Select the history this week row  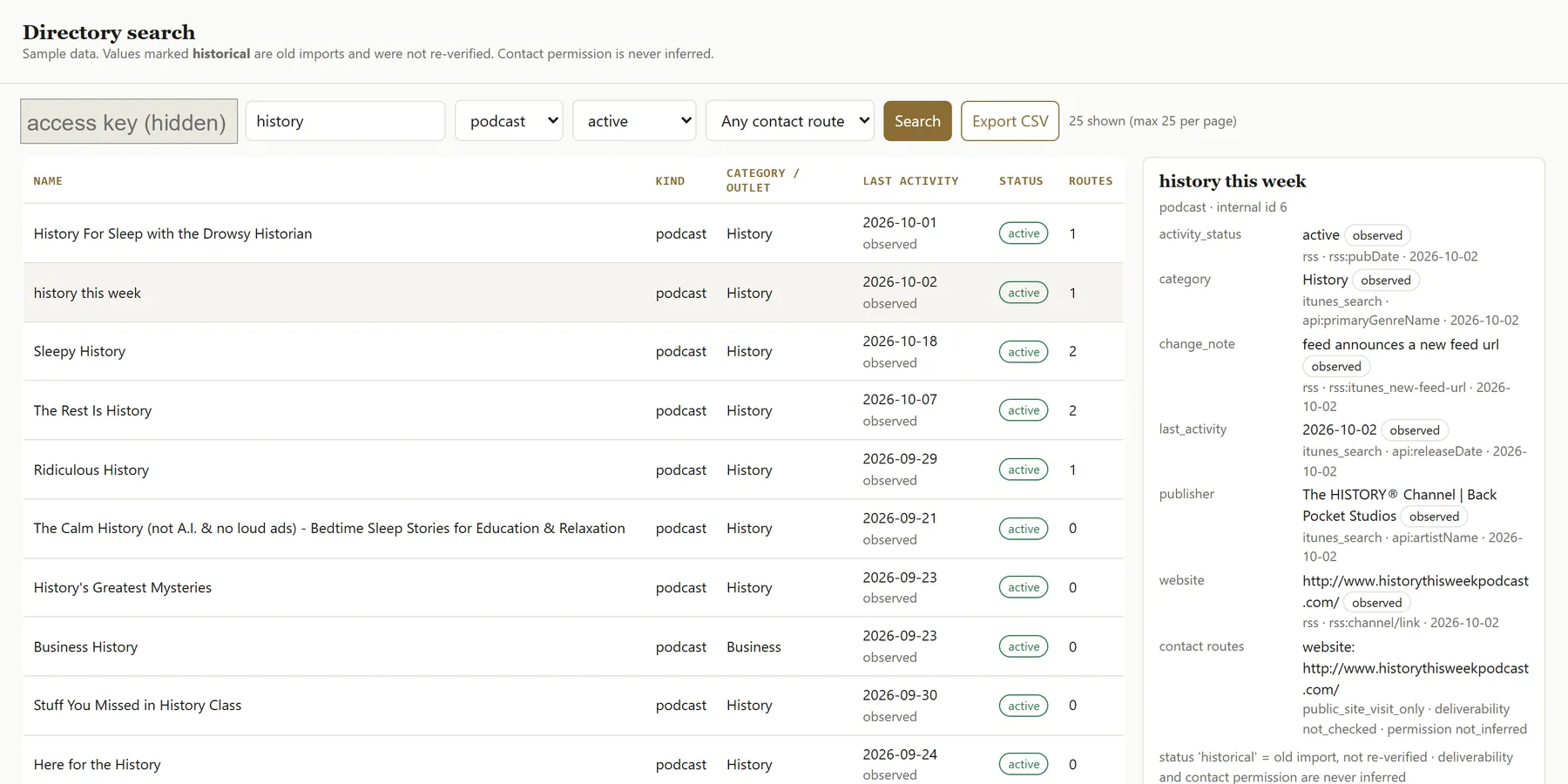point(573,293)
